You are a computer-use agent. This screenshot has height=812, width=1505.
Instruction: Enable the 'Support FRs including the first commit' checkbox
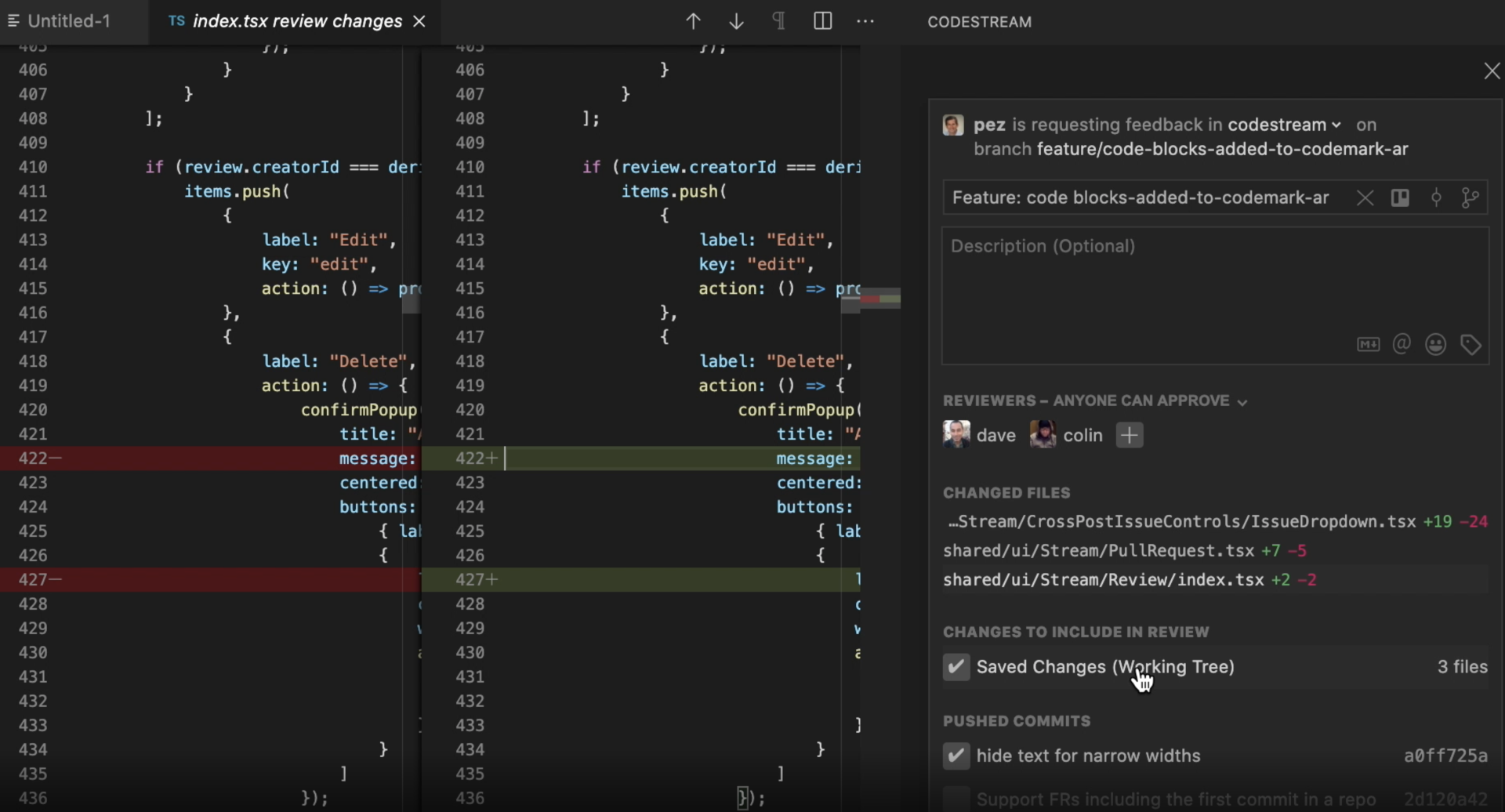955,797
